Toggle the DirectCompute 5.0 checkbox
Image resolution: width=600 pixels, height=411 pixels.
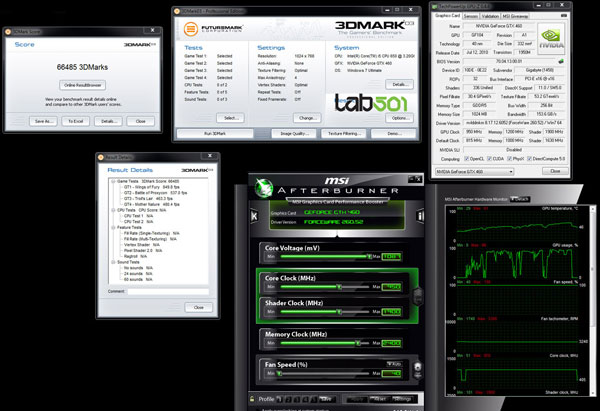529,158
